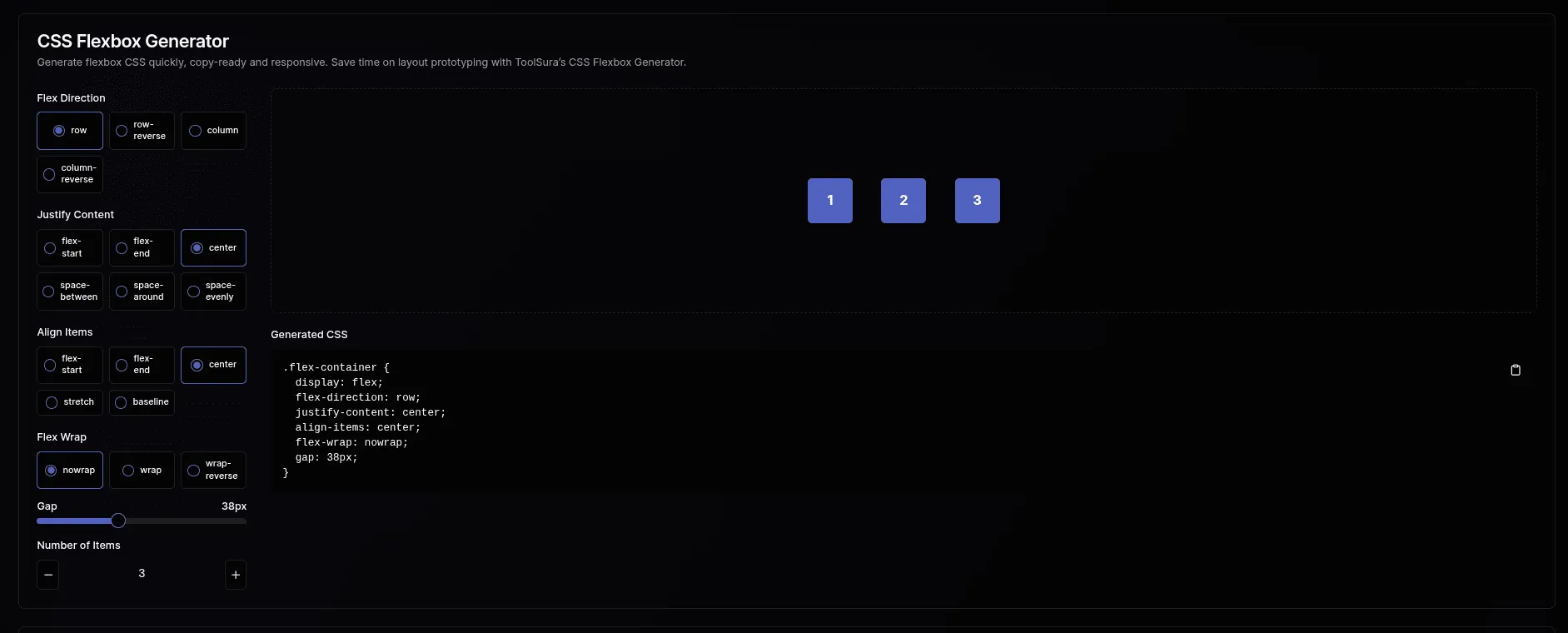The height and width of the screenshot is (633, 1568).
Task: Select wrap-reverse flex wrap option
Action: coord(213,471)
